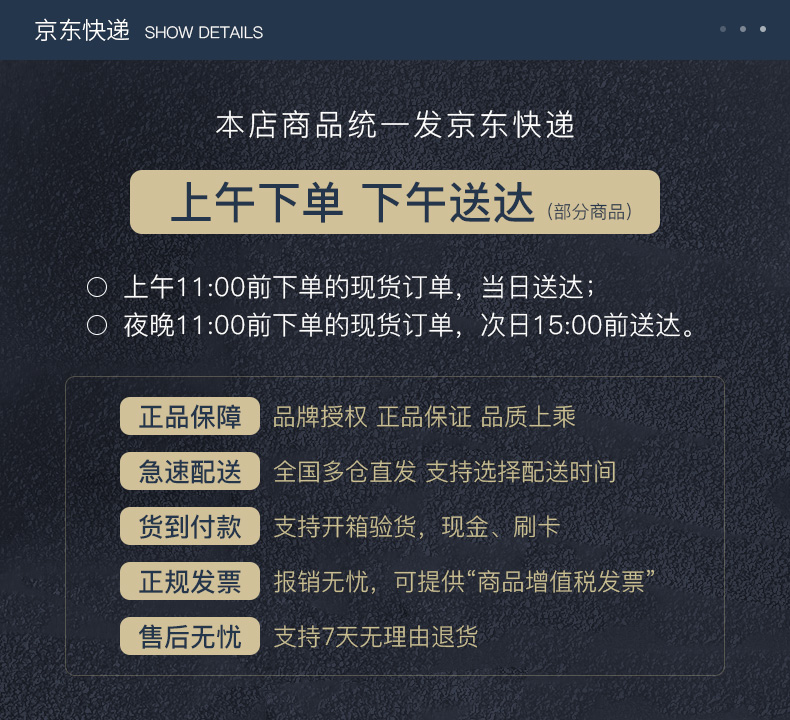The width and height of the screenshot is (790, 720).
Task: Click the (部分商品) note in the banner
Action: [x=589, y=212]
